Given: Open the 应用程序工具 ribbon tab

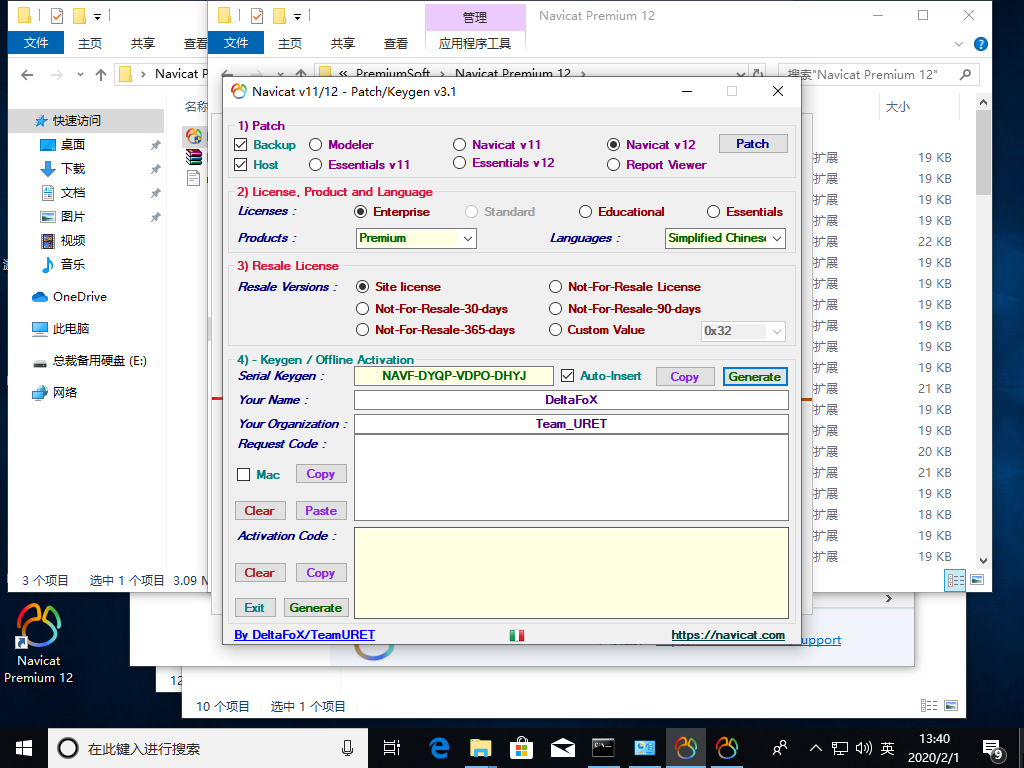Looking at the screenshot, I should (x=475, y=43).
